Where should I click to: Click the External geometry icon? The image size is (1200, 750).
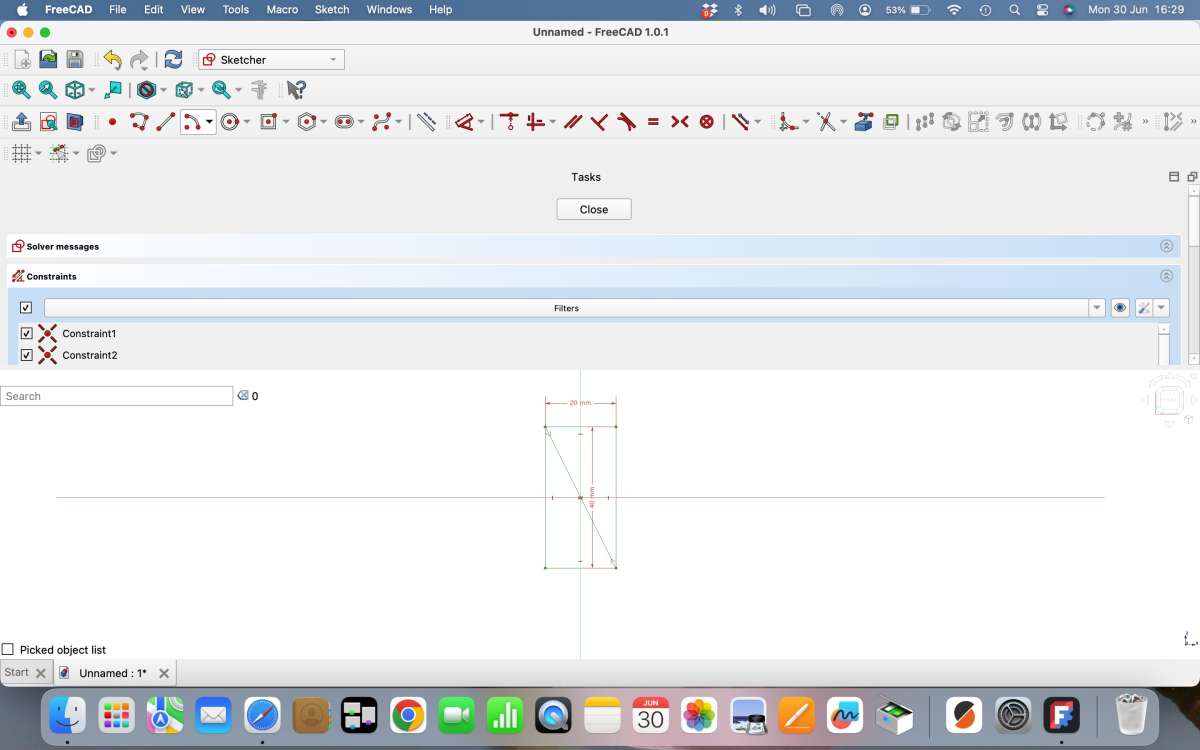(x=864, y=122)
